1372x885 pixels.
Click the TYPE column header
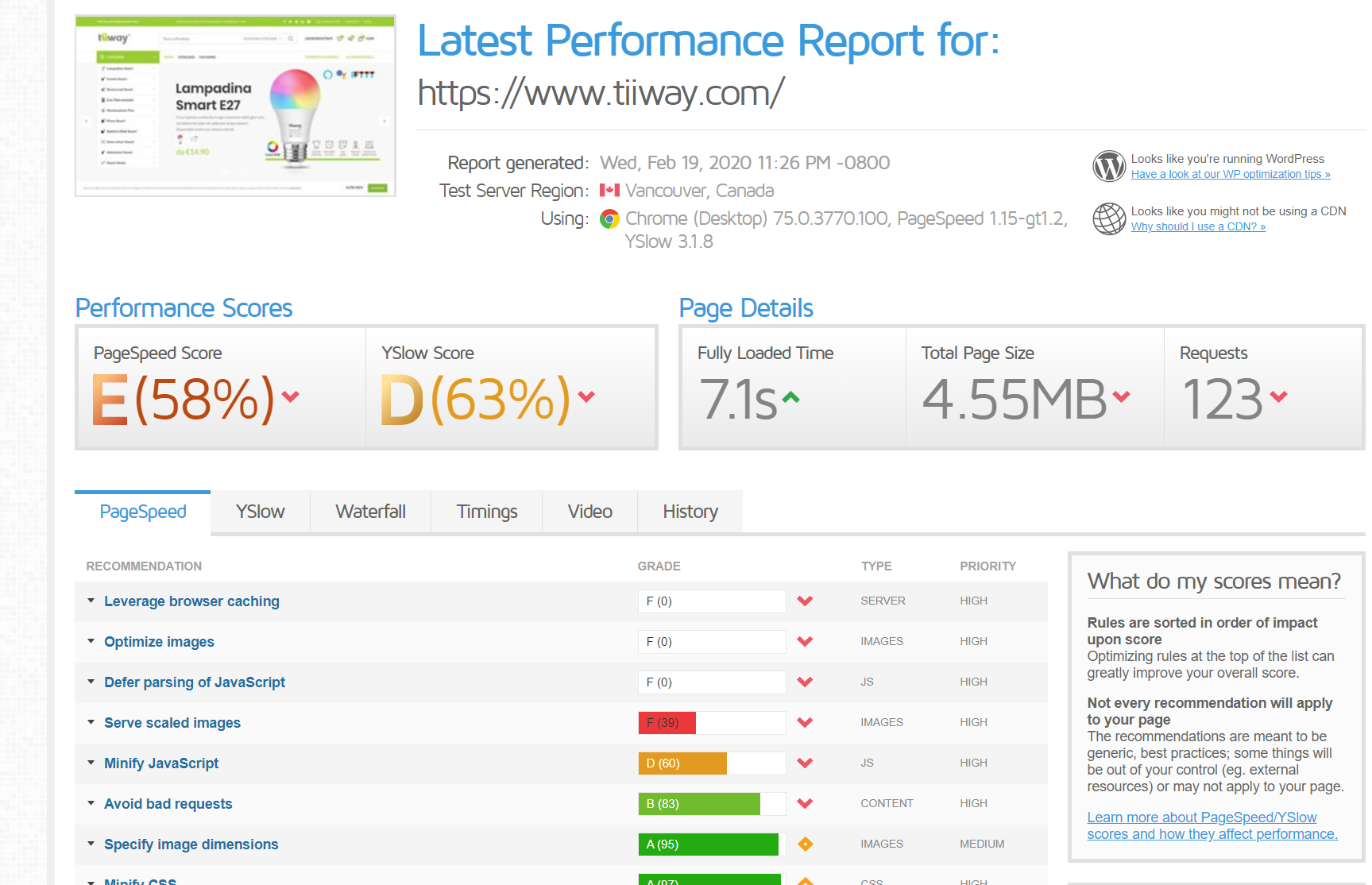pyautogui.click(x=876, y=566)
